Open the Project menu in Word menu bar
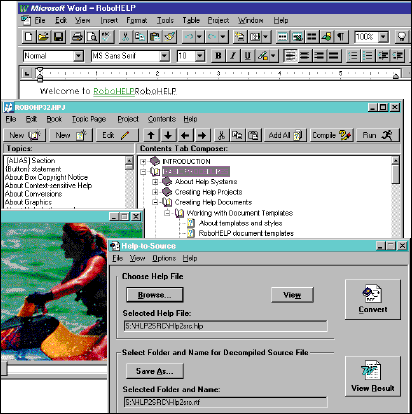Viewport: 412px width, 414px height. click(x=218, y=21)
